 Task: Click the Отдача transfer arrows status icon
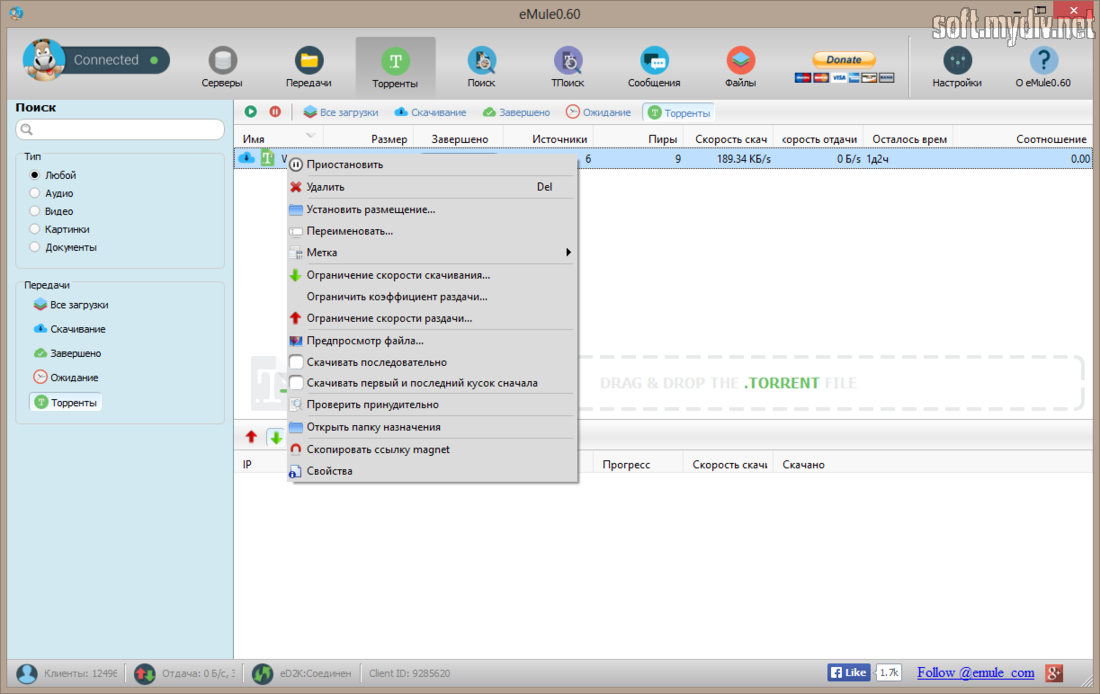tap(145, 674)
